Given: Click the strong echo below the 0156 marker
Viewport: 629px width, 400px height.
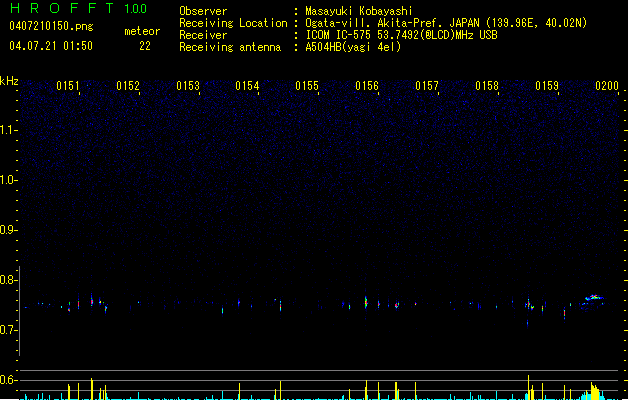Looking at the screenshot, I should pyautogui.click(x=366, y=302).
